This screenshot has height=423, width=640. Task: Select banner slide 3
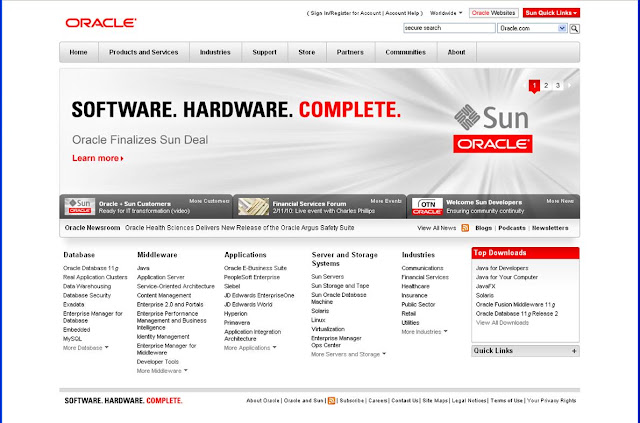click(558, 85)
